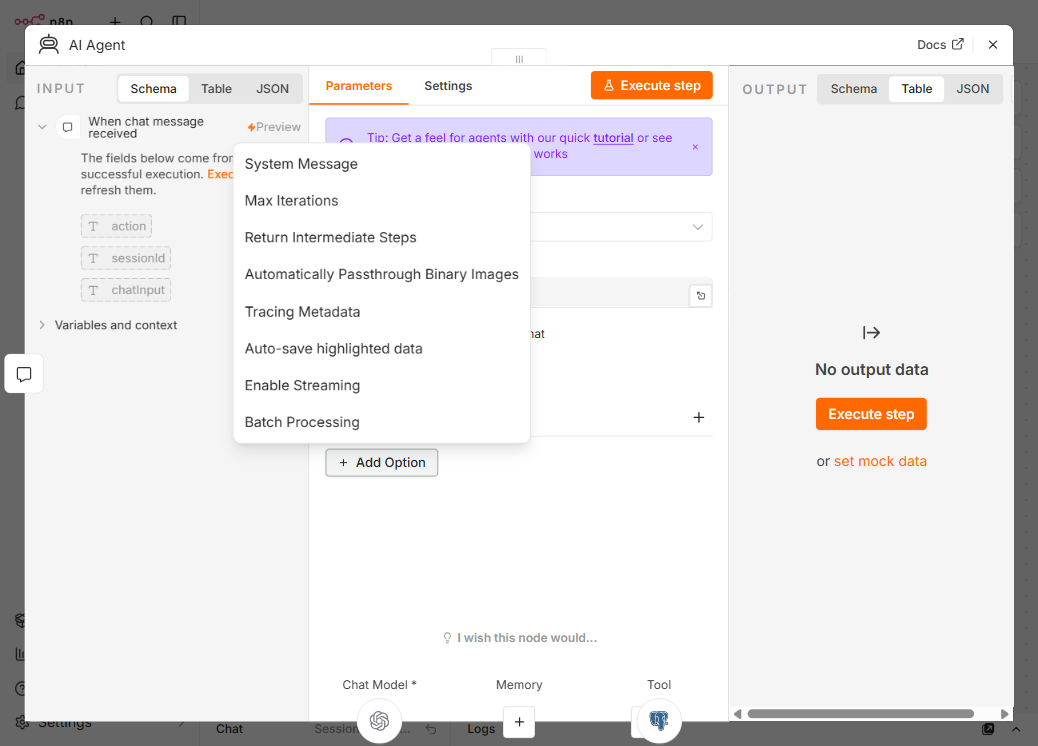Open the chat bubble side panel button
This screenshot has width=1038, height=746.
pos(24,374)
